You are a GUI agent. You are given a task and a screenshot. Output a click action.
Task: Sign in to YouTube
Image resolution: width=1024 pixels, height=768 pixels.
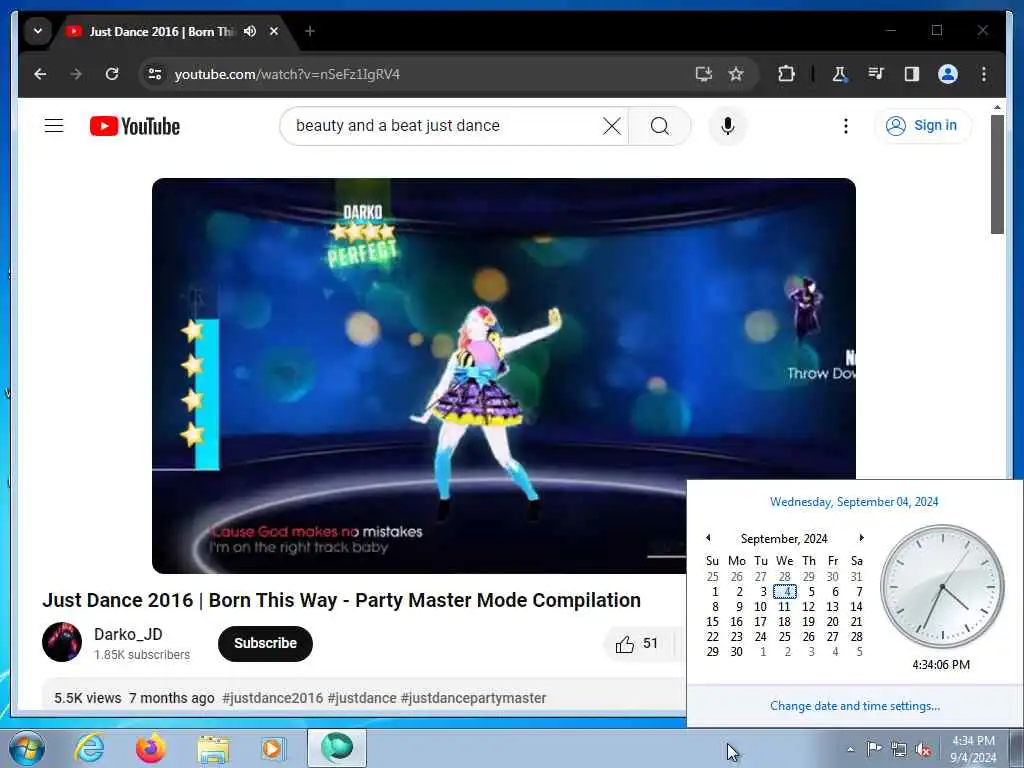[922, 125]
